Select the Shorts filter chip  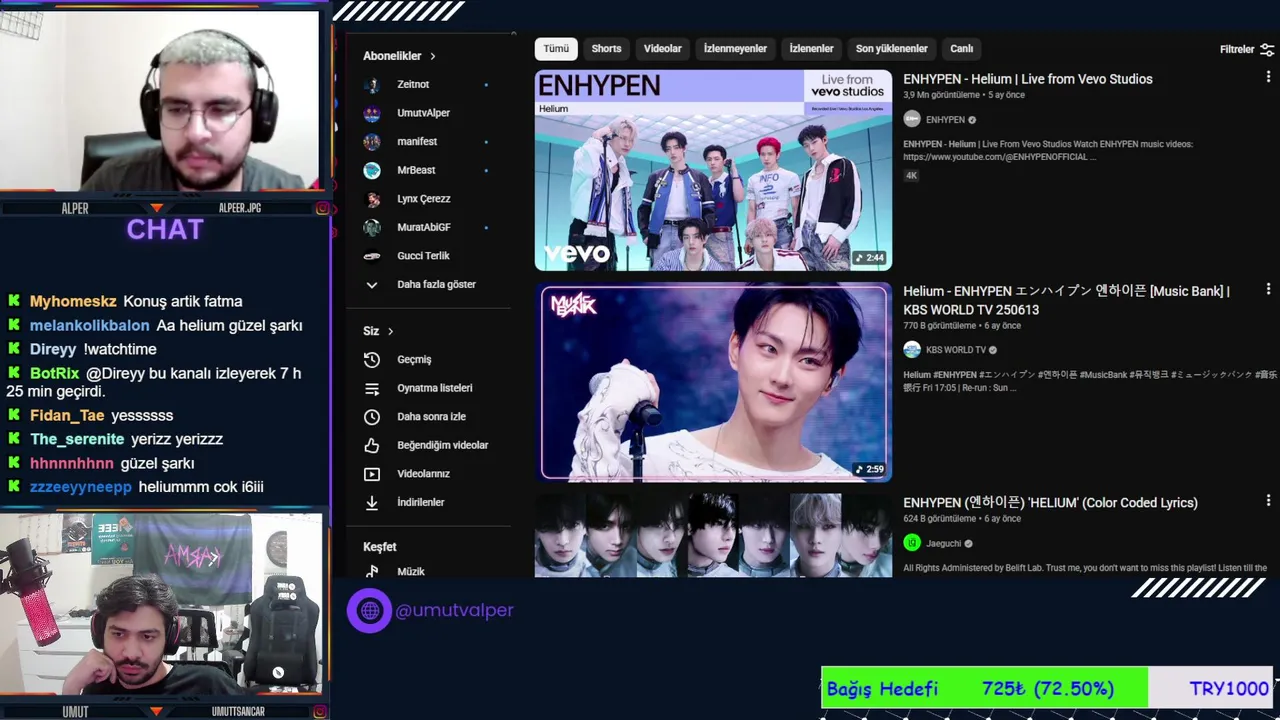[606, 49]
